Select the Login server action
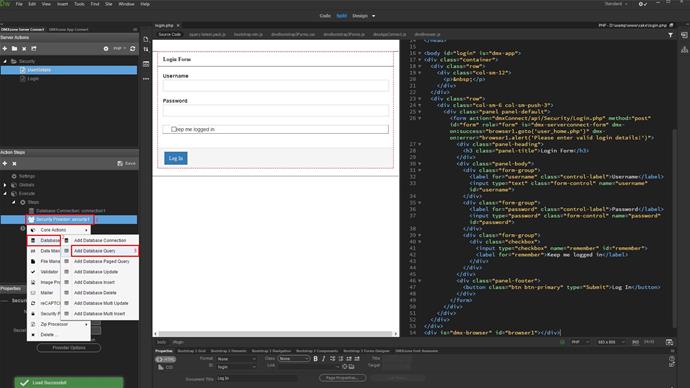Screen dimensions: 690x388 pyautogui.click(x=33, y=78)
